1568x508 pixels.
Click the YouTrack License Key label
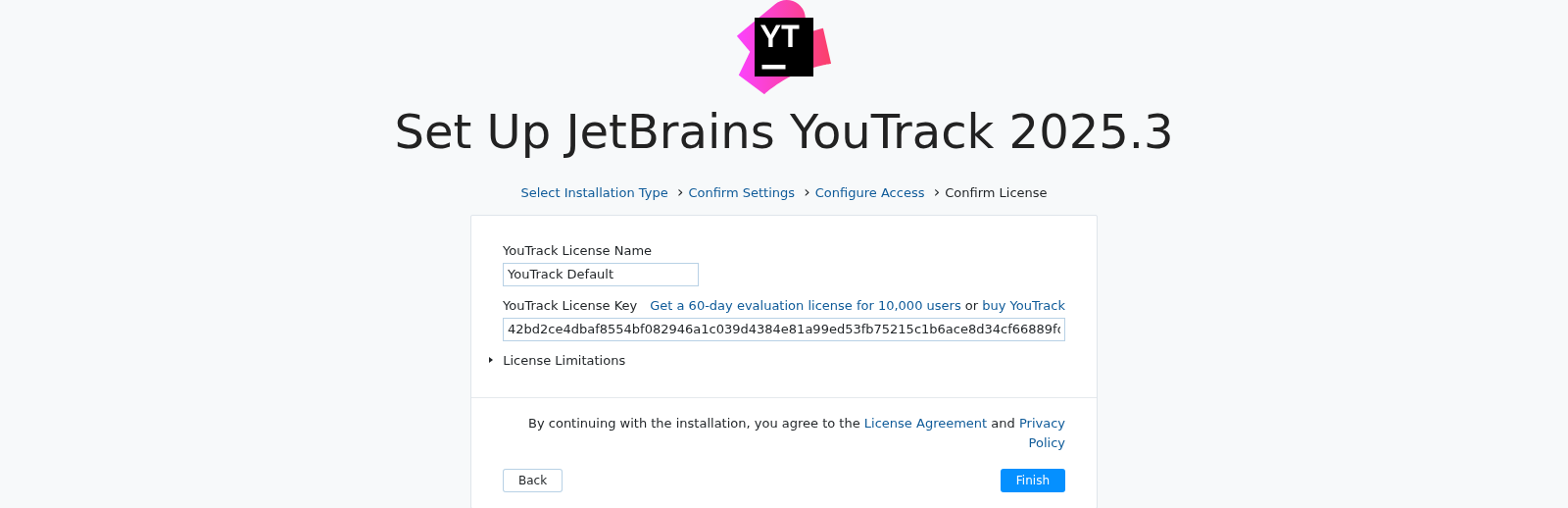tap(569, 306)
